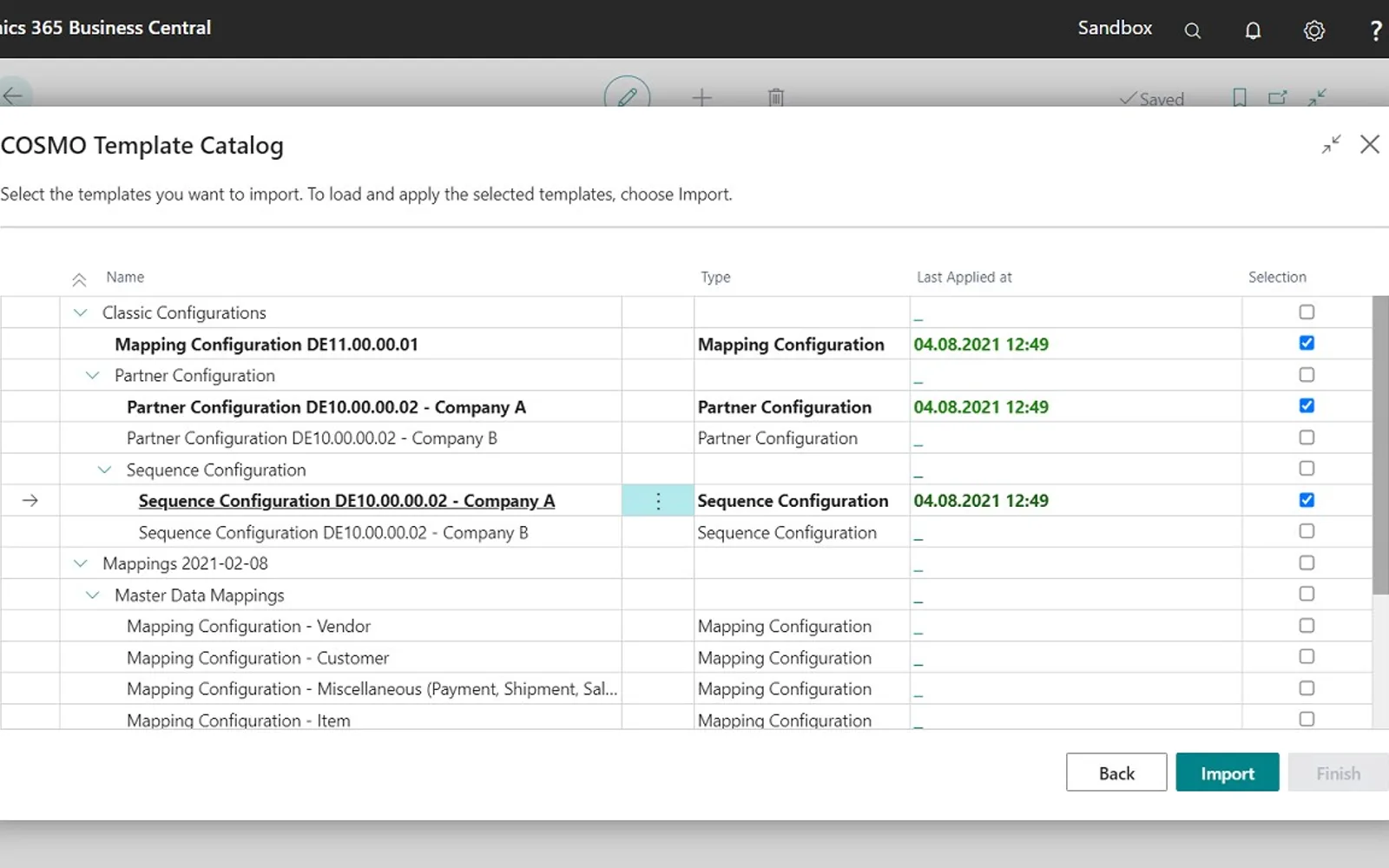Open the three-dot menu on the Sequence Configuration Company A row
This screenshot has width=1389, height=868.
pyautogui.click(x=658, y=501)
